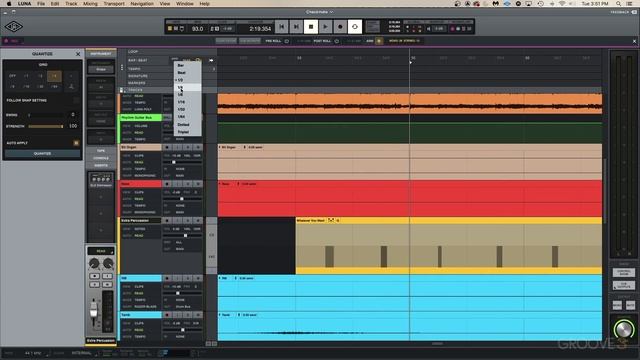Click the Universal Audio logo icon
The image size is (640, 360).
pos(13,27)
